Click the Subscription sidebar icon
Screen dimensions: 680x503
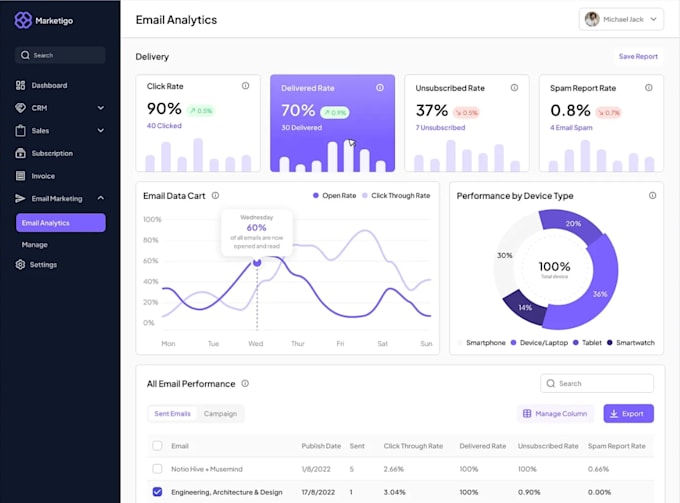point(20,153)
